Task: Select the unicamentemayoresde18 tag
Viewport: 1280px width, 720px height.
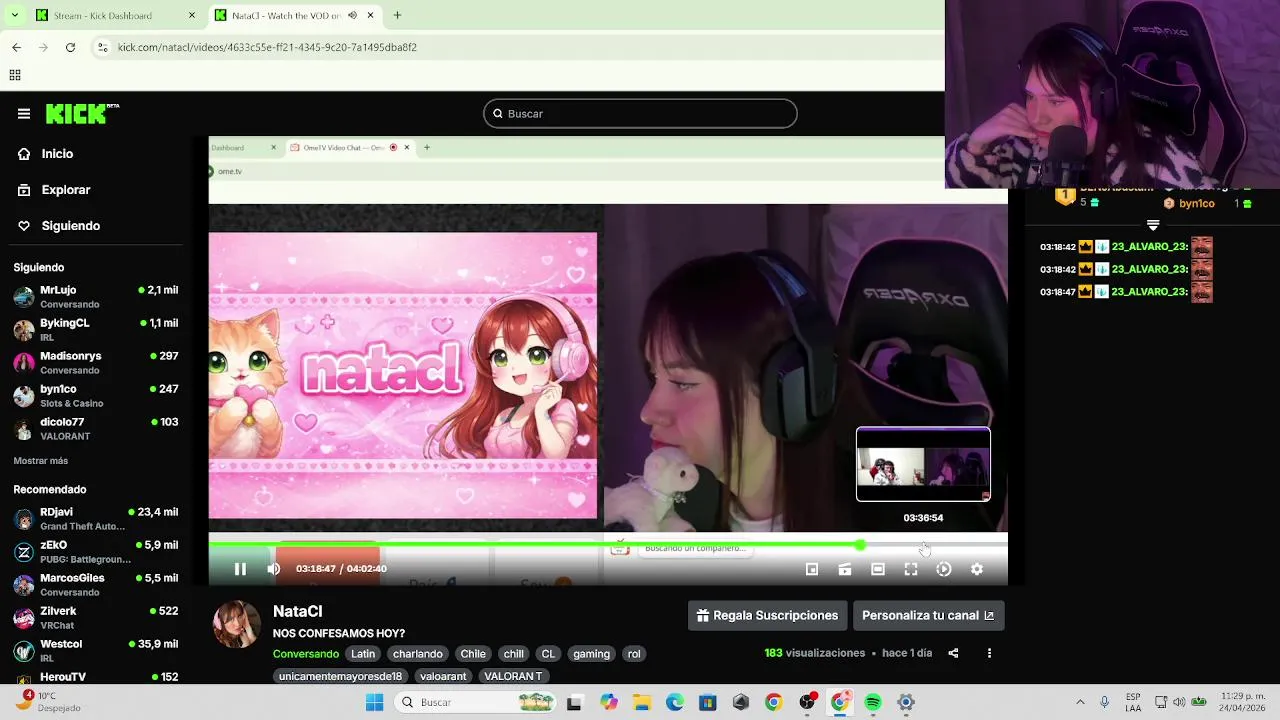Action: (x=340, y=677)
